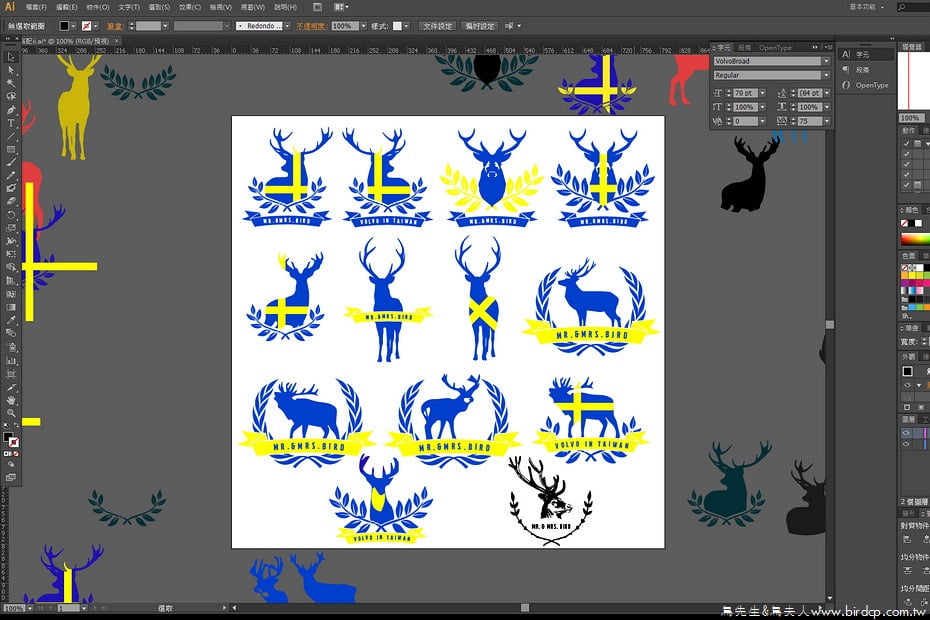
Task: Click the canvas vertical scrollbar thumb
Action: tap(830, 325)
